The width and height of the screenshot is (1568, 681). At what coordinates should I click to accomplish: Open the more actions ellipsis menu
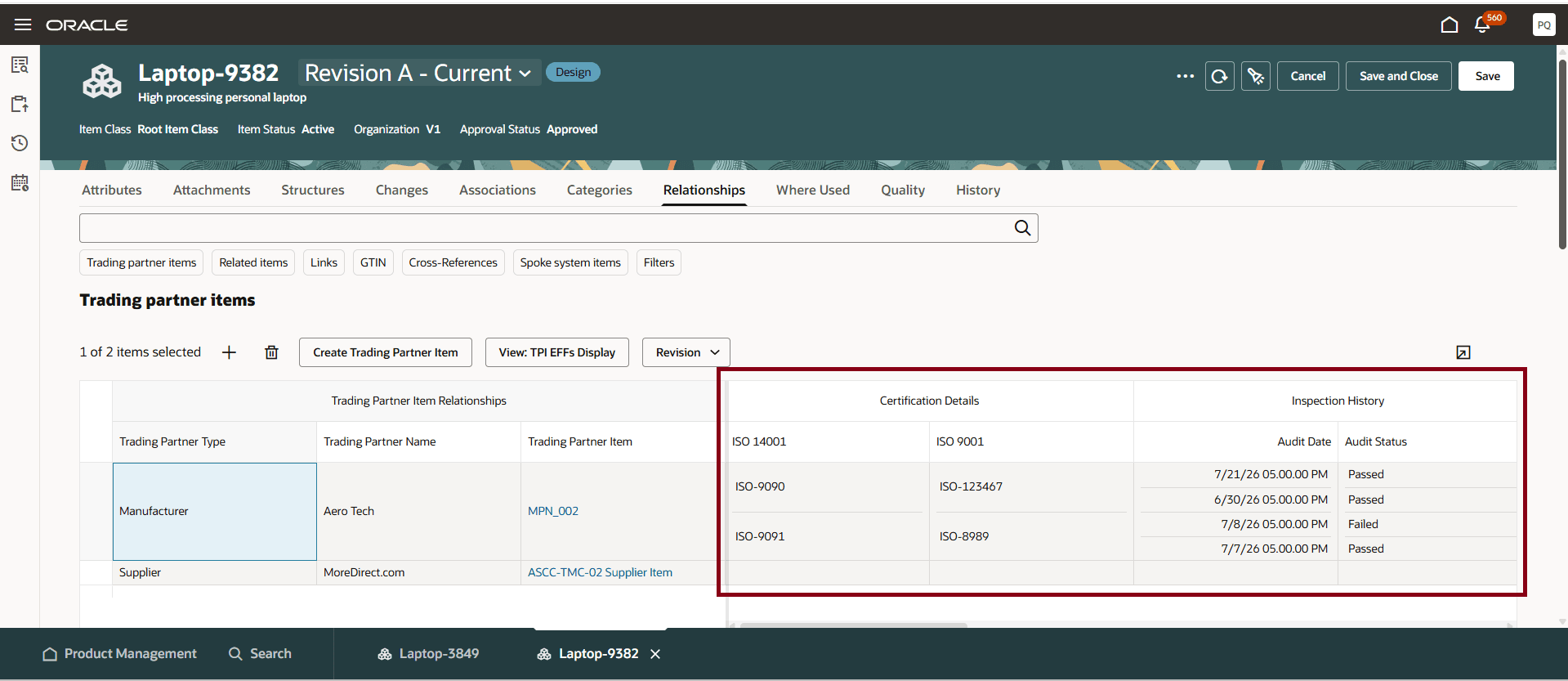click(x=1185, y=76)
